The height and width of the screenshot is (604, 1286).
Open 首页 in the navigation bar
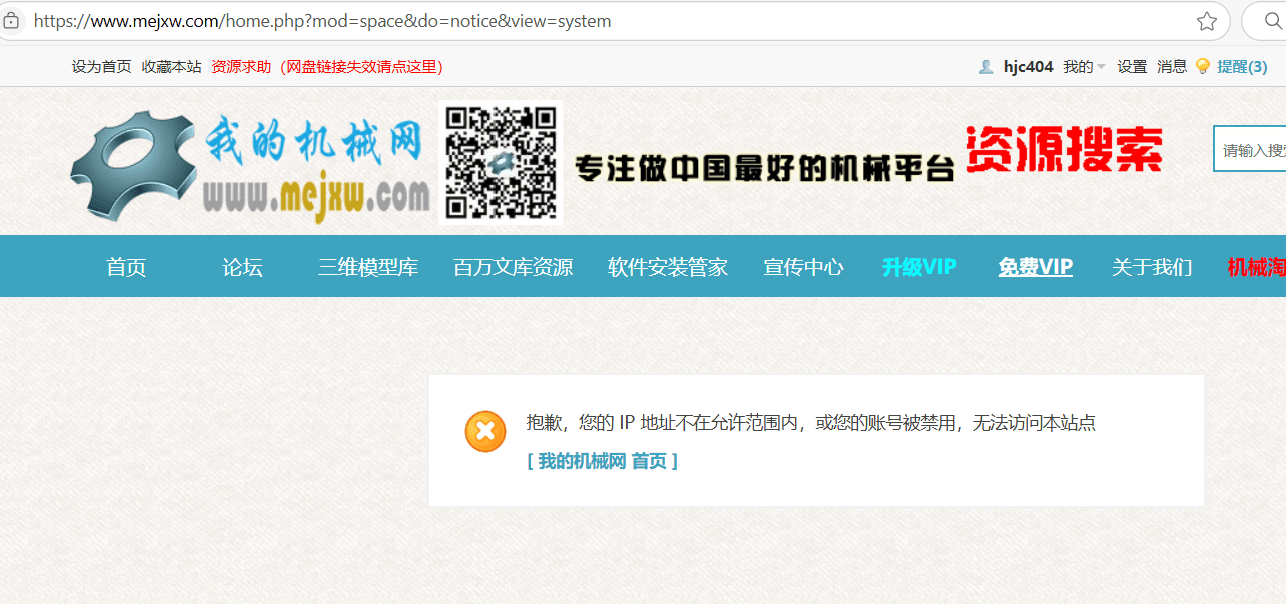(126, 267)
